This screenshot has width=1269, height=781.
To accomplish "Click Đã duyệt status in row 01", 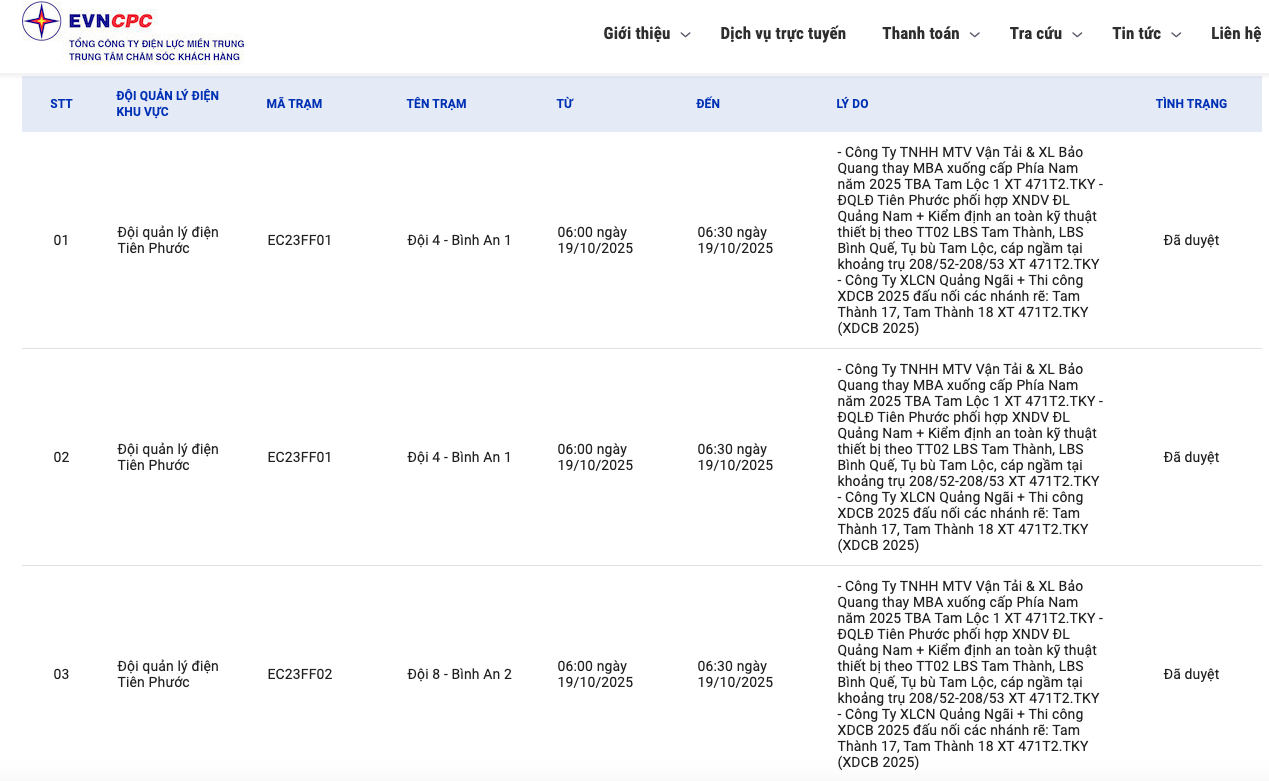I will 1191,240.
